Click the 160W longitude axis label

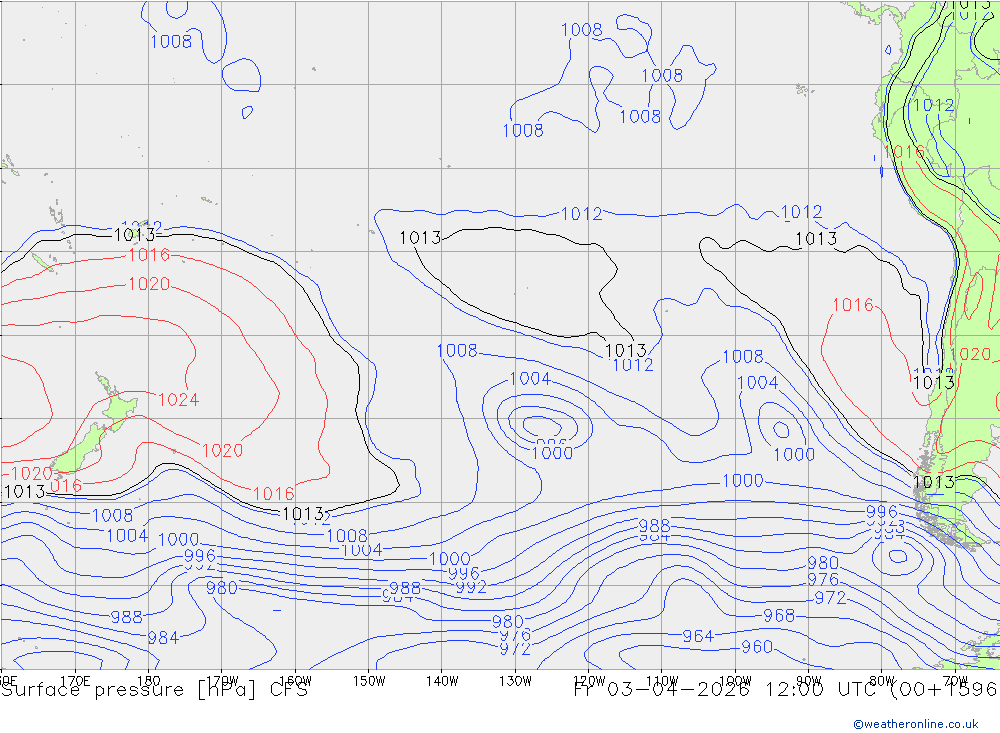pos(295,681)
